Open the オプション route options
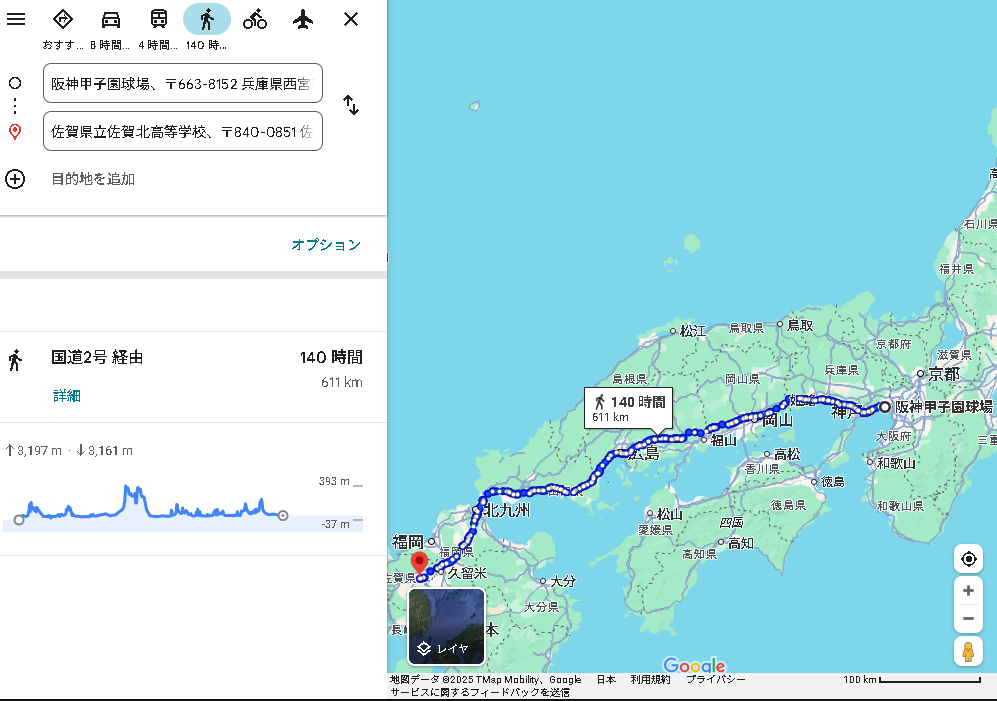This screenshot has width=997, height=701. tap(326, 245)
